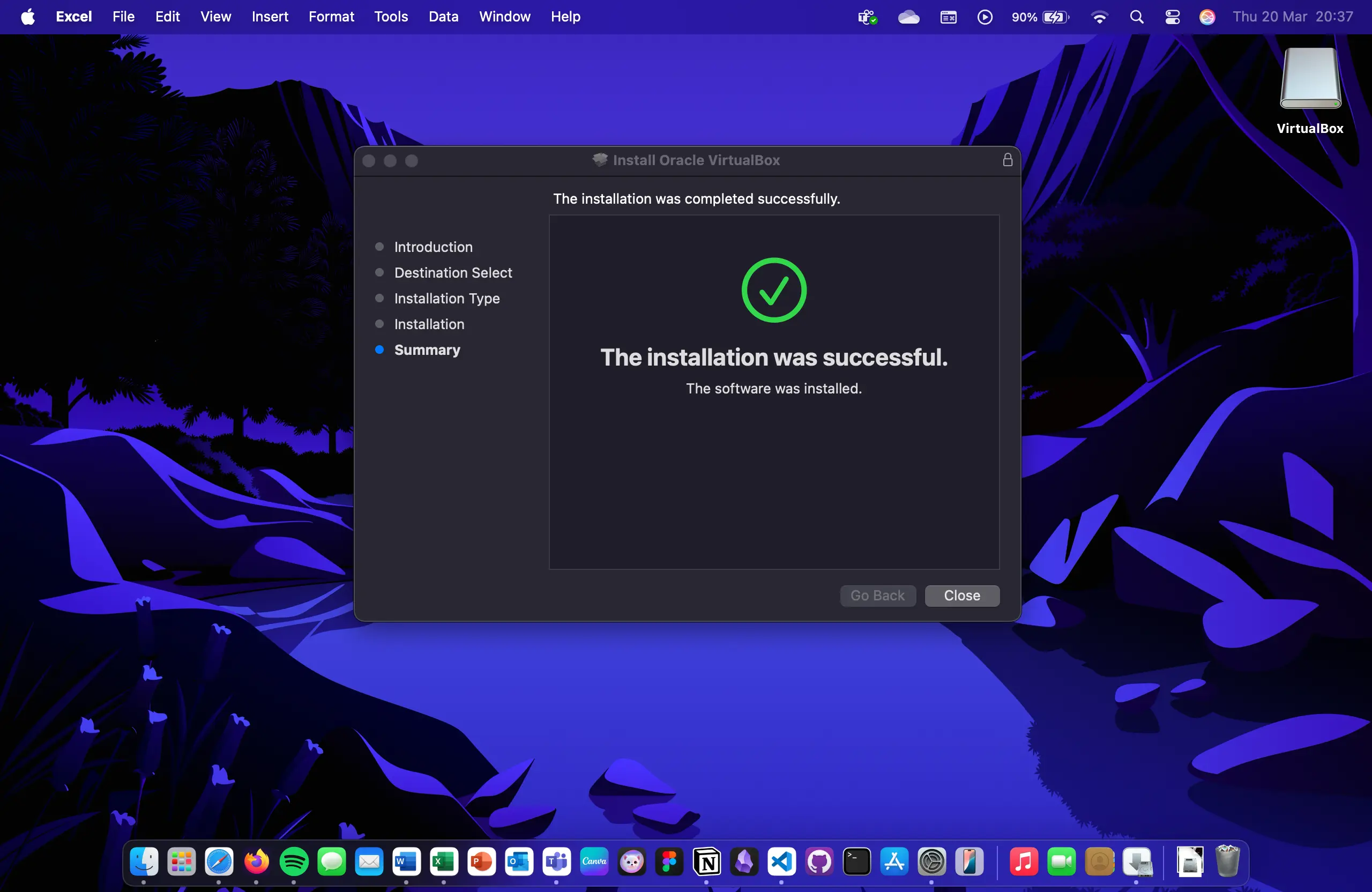Open Spotlight search from the menu bar
Screen dimensions: 1372x892
(1136, 17)
